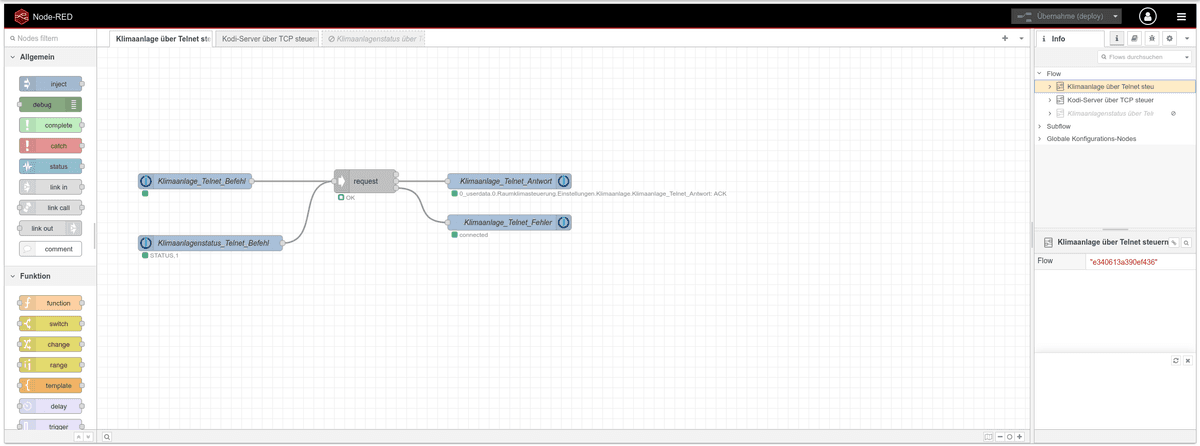Open sidebar tabs dropdown arrow

pyautogui.click(x=1187, y=39)
